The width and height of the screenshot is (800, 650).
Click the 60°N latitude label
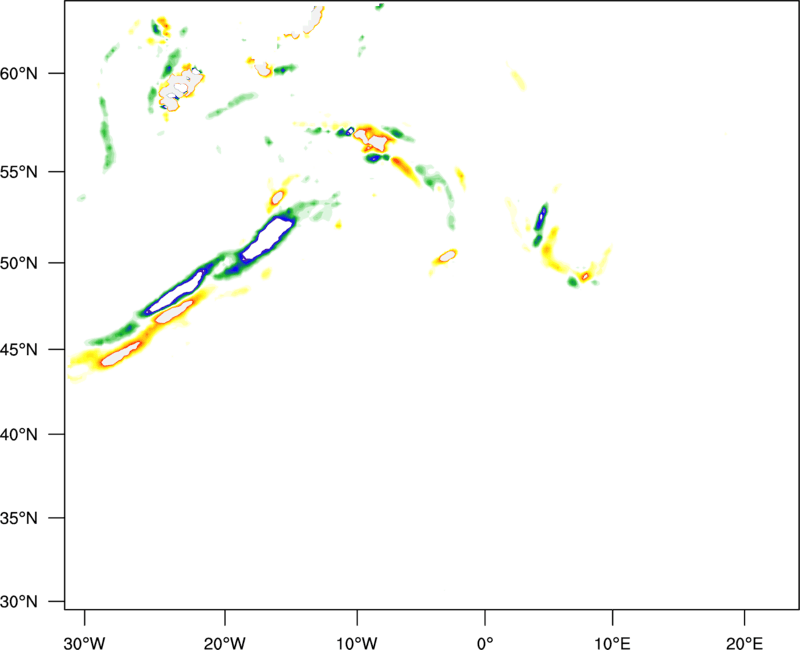pos(19,74)
